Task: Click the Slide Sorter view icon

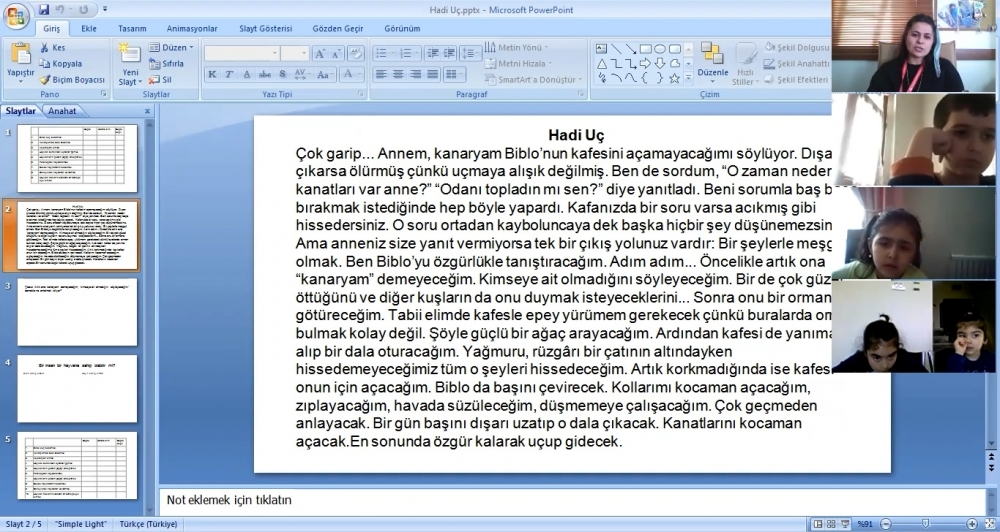Action: click(832, 524)
